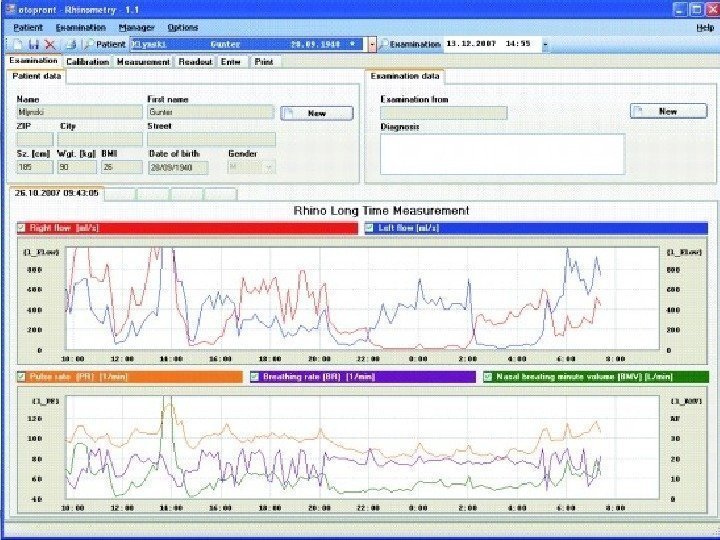Click the Date of birth field
This screenshot has width=720, height=540.
(178, 168)
